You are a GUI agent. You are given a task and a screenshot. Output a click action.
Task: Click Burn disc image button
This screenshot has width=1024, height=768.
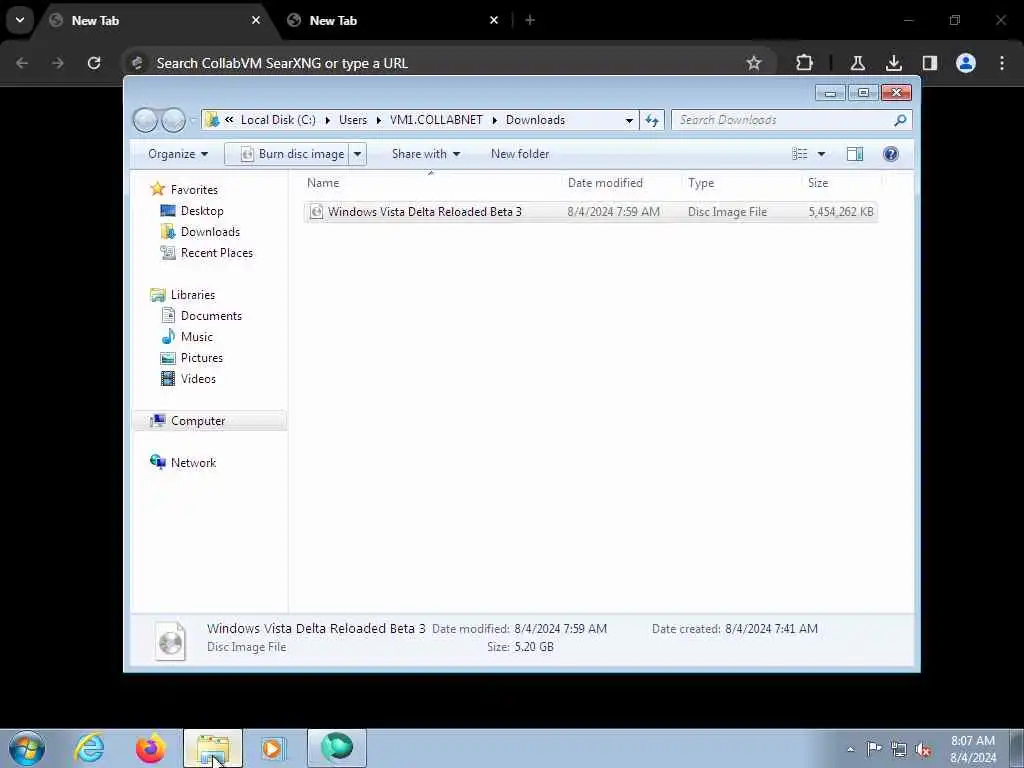pyautogui.click(x=292, y=154)
